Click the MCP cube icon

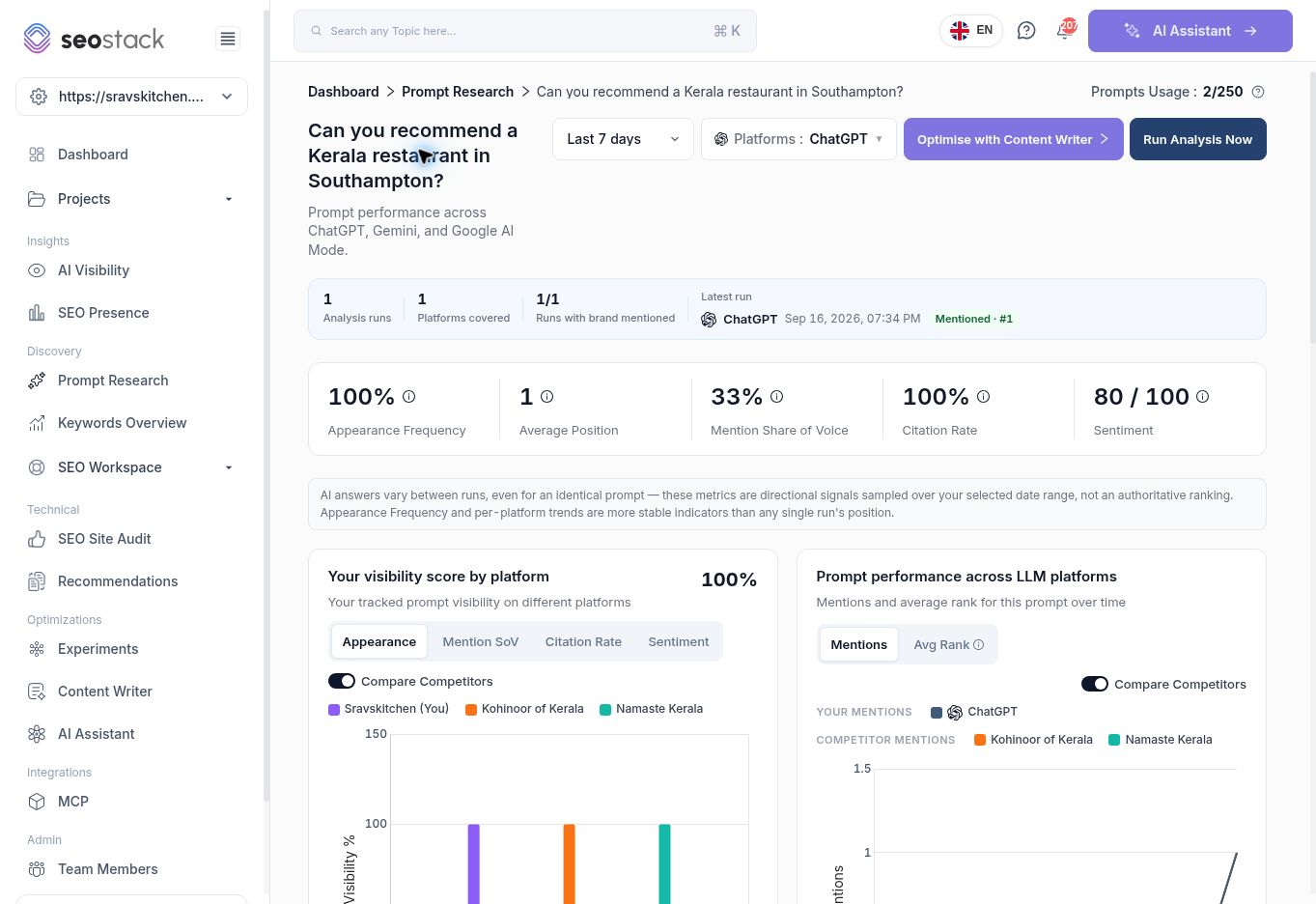tap(37, 802)
